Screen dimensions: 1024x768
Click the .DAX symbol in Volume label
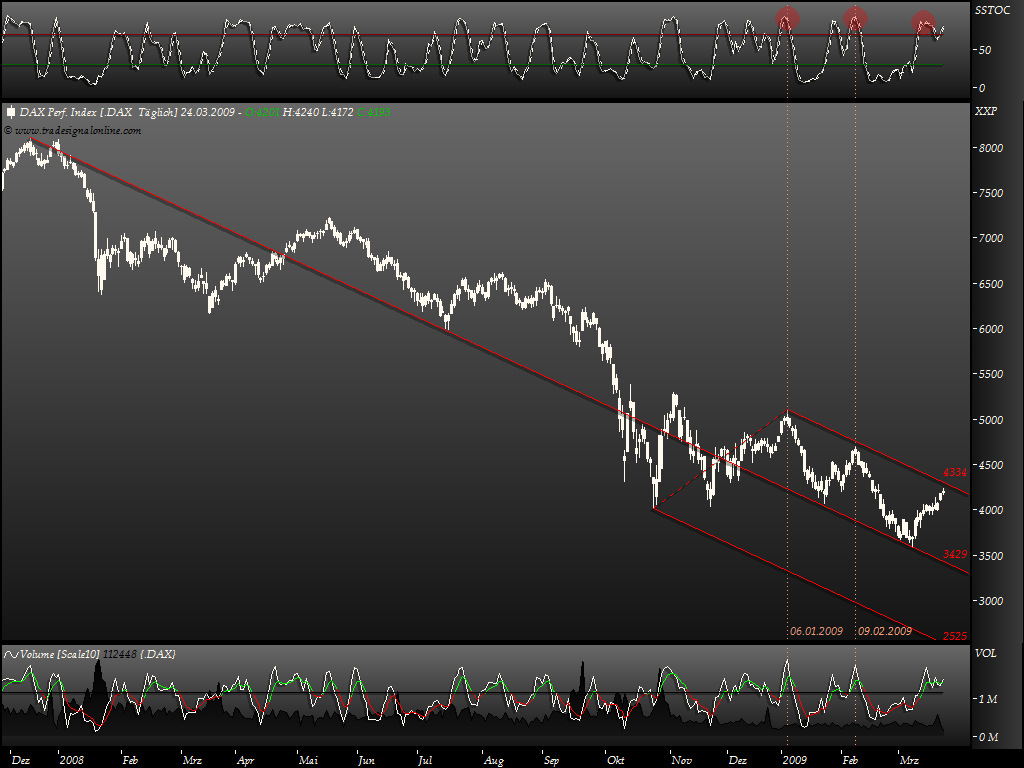(160, 654)
